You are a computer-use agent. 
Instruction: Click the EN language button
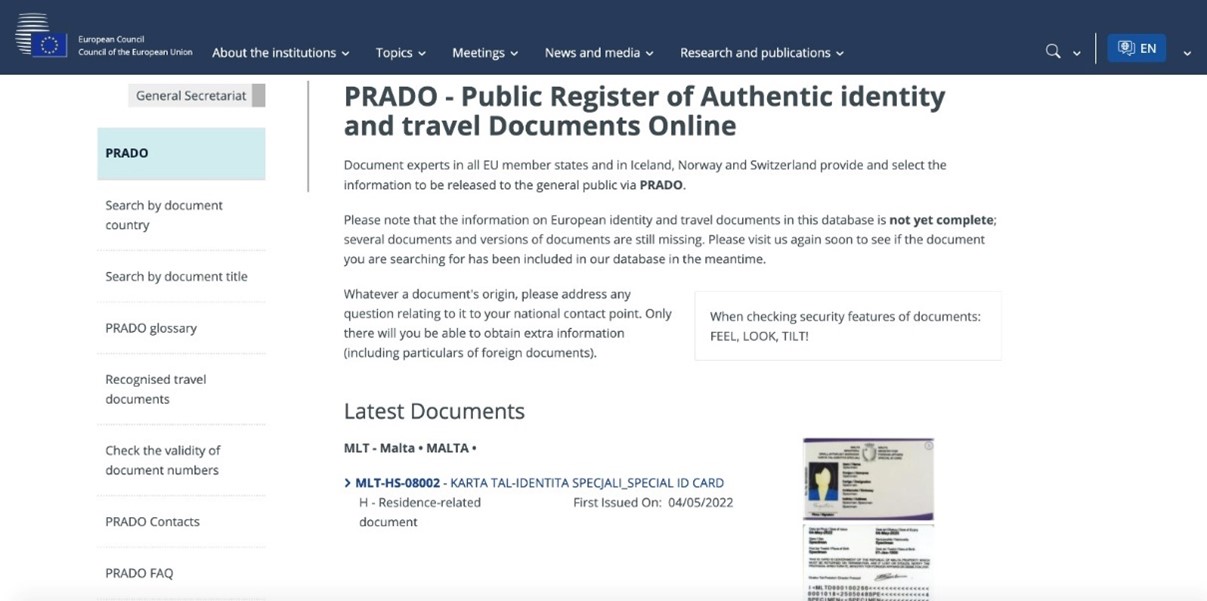[x=1136, y=48]
